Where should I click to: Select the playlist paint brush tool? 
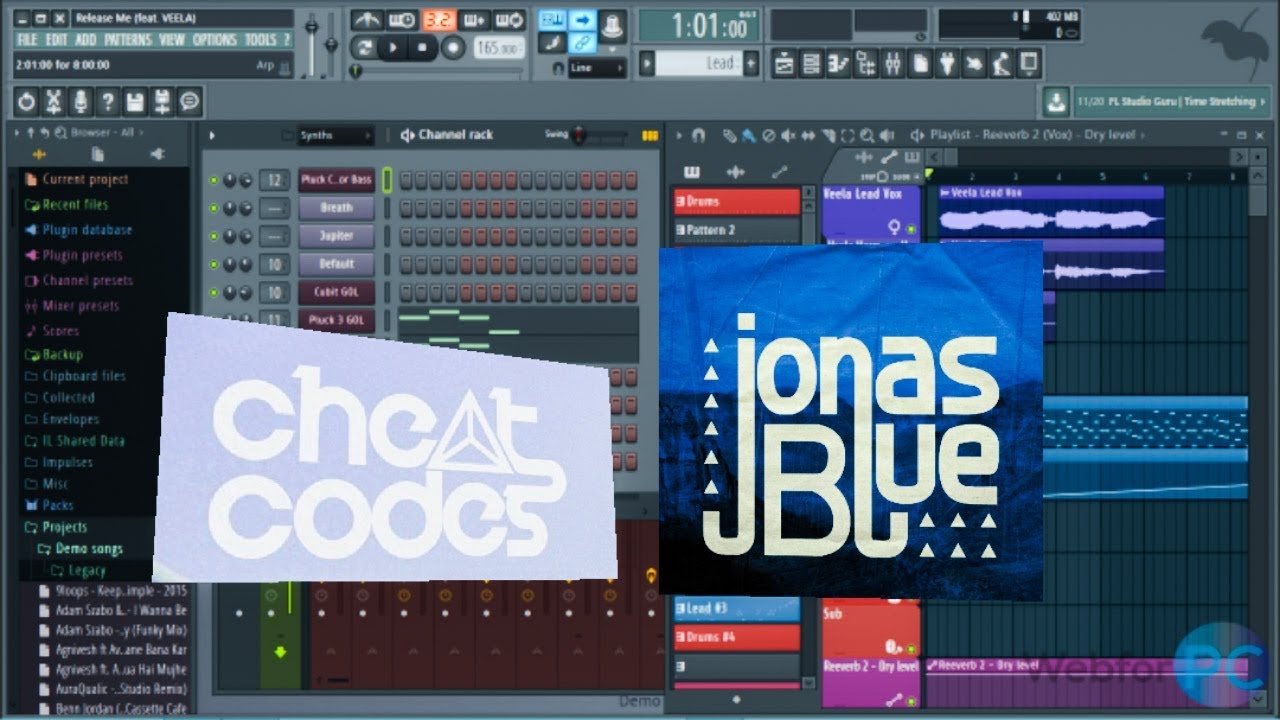click(x=747, y=135)
